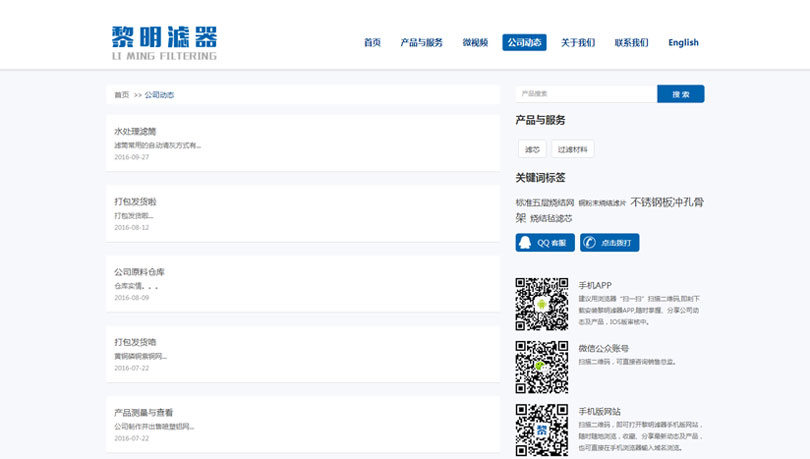Open the 产品与服务 navigation menu item
The height and width of the screenshot is (459, 810).
[x=421, y=43]
